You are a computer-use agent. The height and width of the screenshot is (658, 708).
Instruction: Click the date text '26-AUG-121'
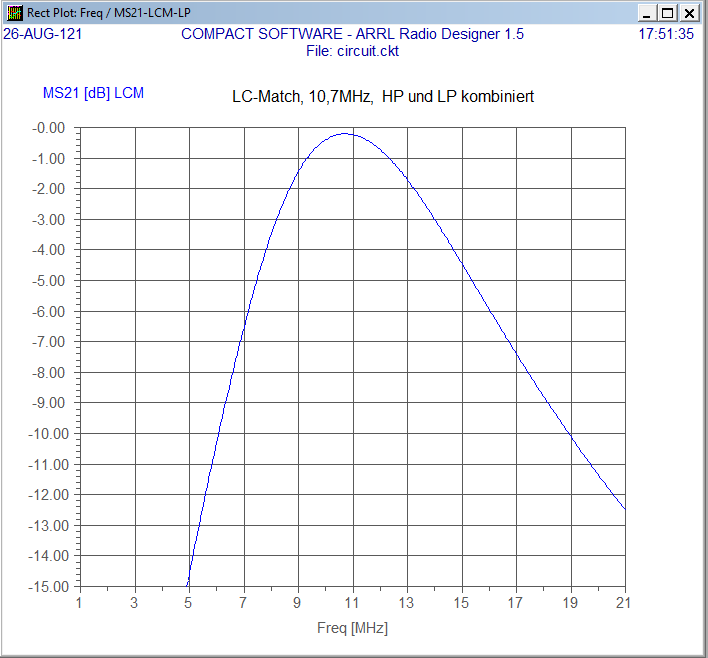pyautogui.click(x=42, y=34)
